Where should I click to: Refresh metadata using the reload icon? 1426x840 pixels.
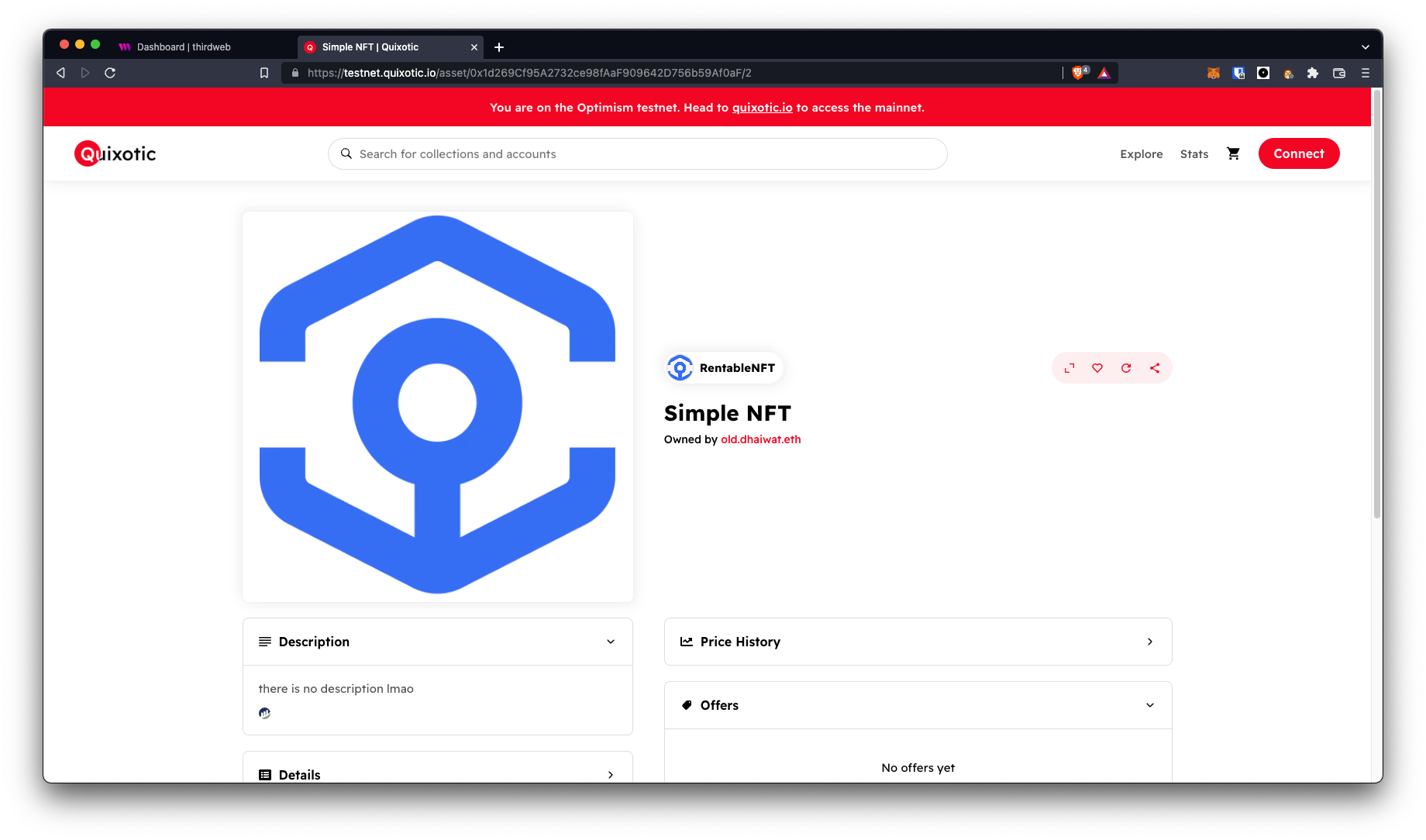coord(1126,368)
